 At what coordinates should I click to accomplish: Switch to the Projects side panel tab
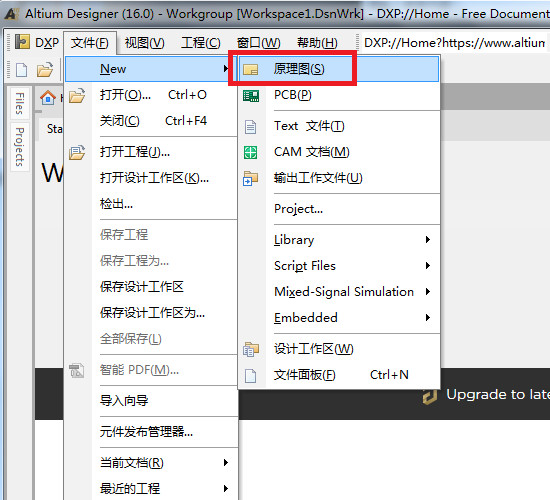point(20,147)
